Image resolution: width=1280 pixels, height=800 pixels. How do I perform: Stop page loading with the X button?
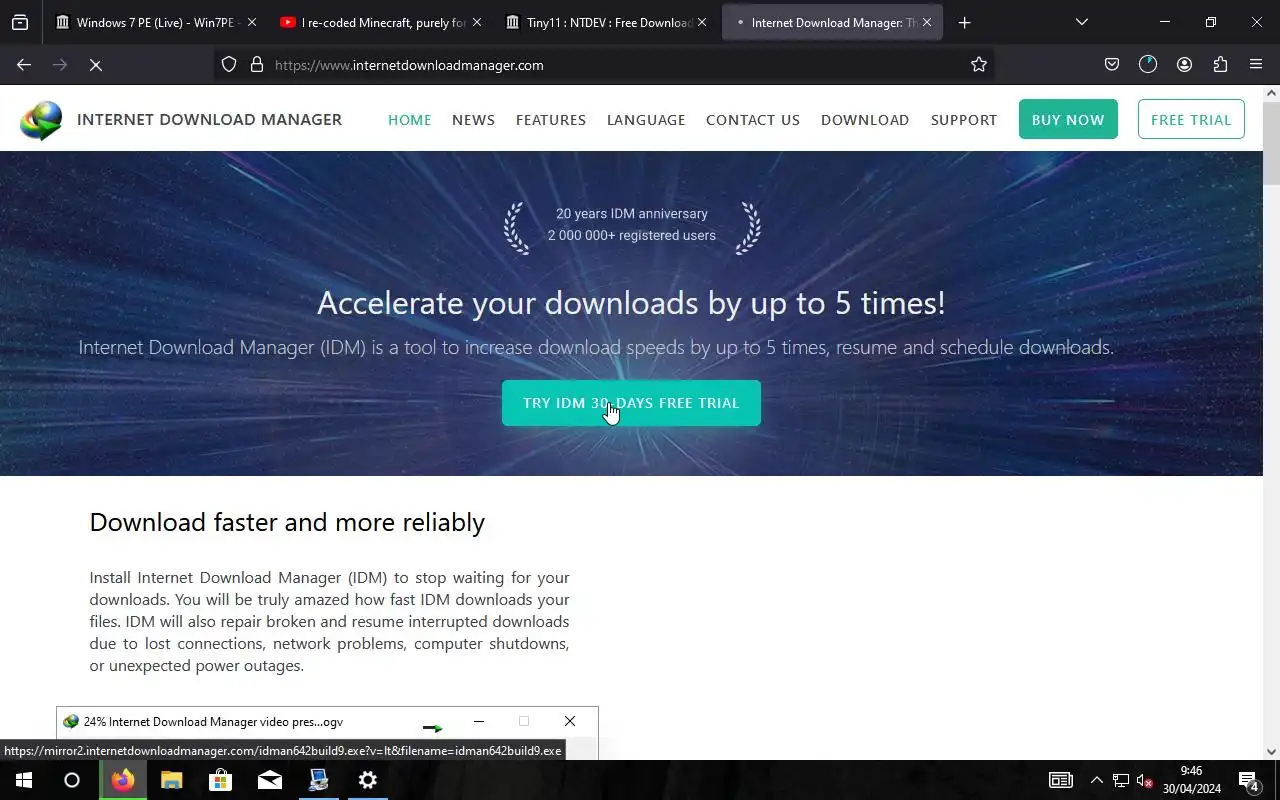coord(96,65)
